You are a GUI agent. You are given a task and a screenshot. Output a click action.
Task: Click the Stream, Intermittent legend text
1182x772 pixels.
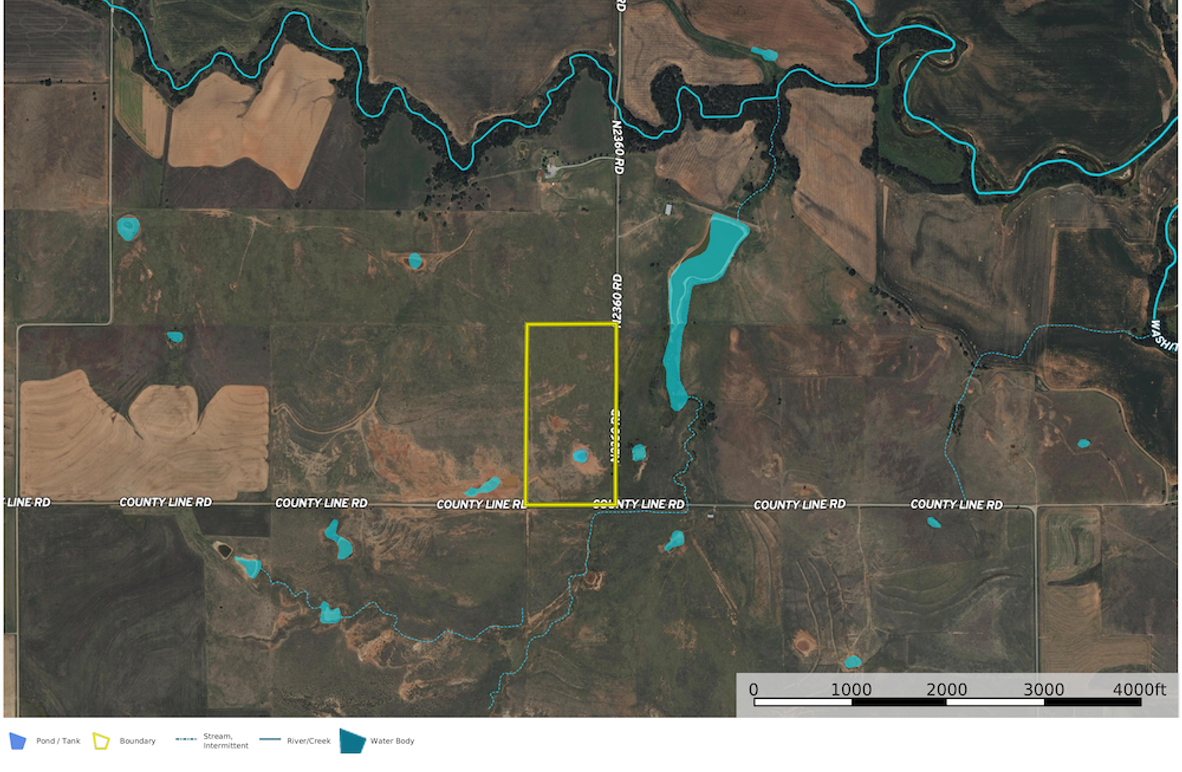tap(225, 741)
